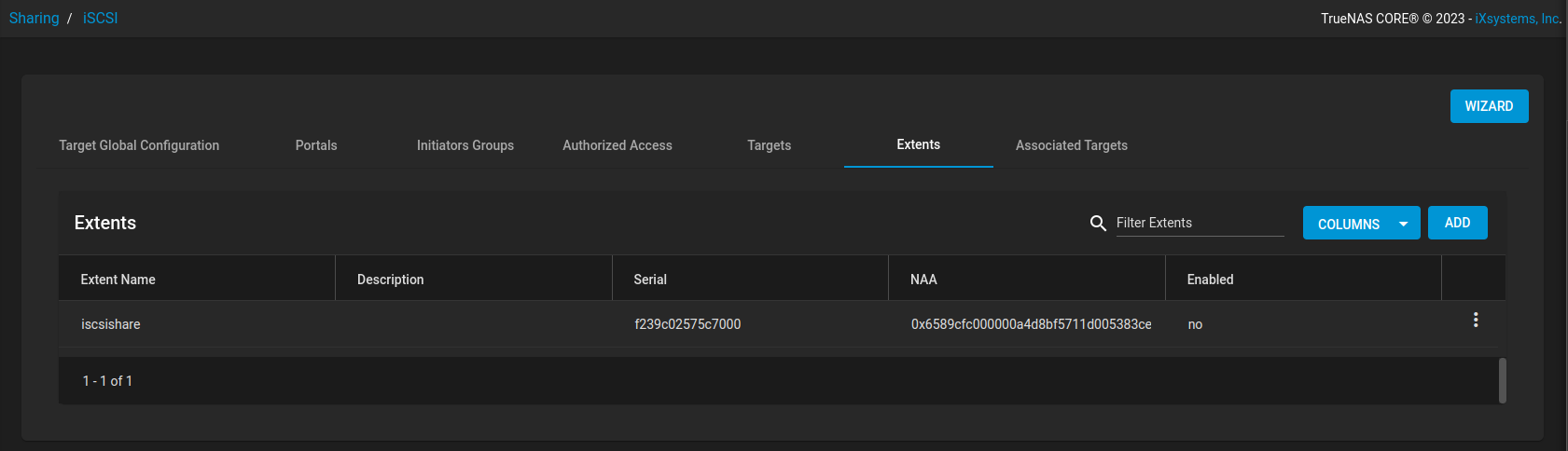Image resolution: width=1568 pixels, height=451 pixels.
Task: Select the Authorized Access tab
Action: point(617,145)
